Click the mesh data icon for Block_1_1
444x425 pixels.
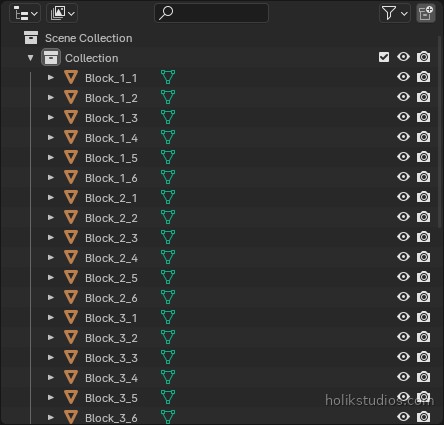tap(168, 77)
